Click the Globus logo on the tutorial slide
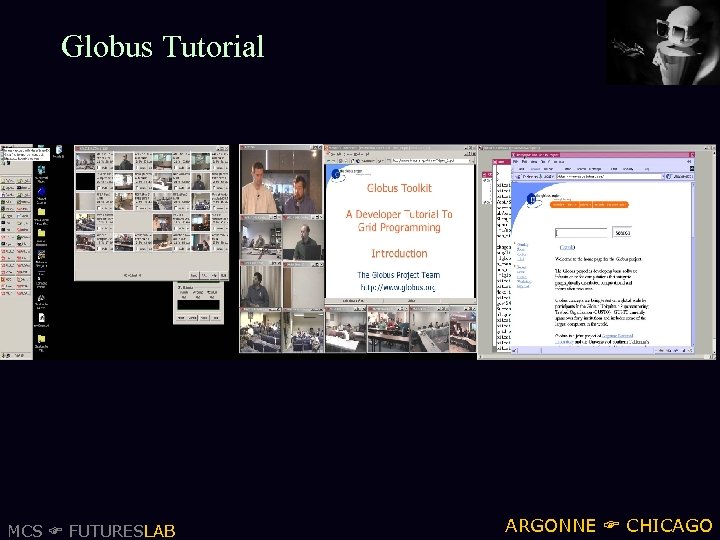Viewport: 720px width, 540px height. pos(336,174)
